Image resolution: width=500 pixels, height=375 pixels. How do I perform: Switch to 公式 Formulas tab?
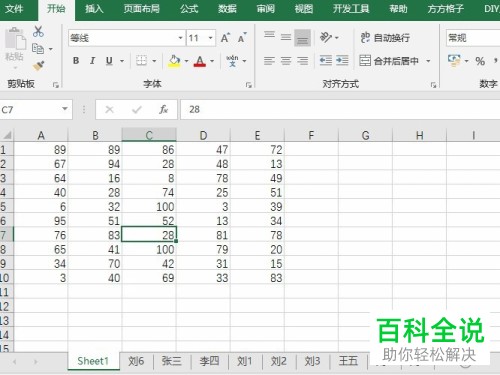(189, 9)
